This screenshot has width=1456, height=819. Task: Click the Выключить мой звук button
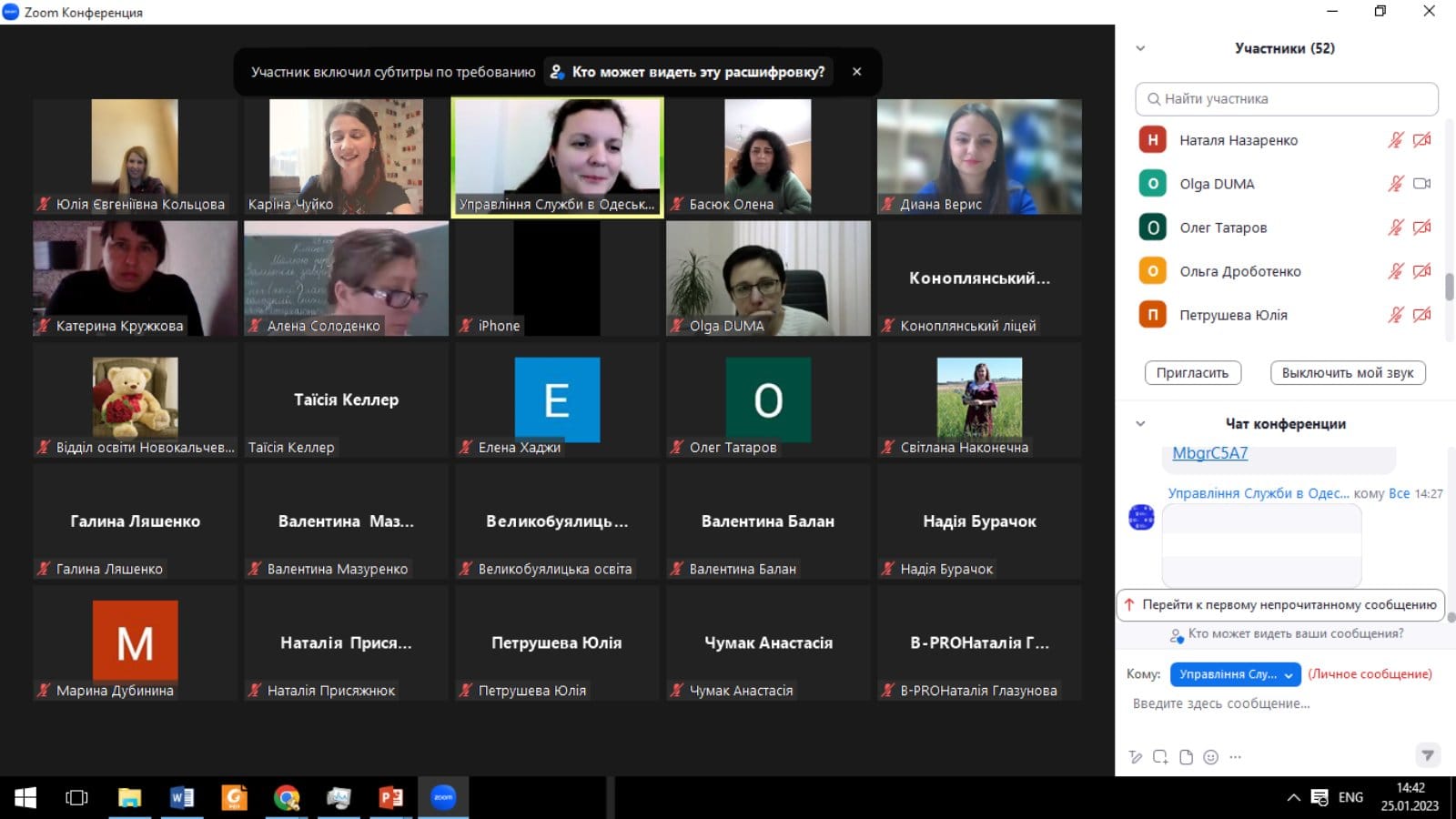(1347, 373)
